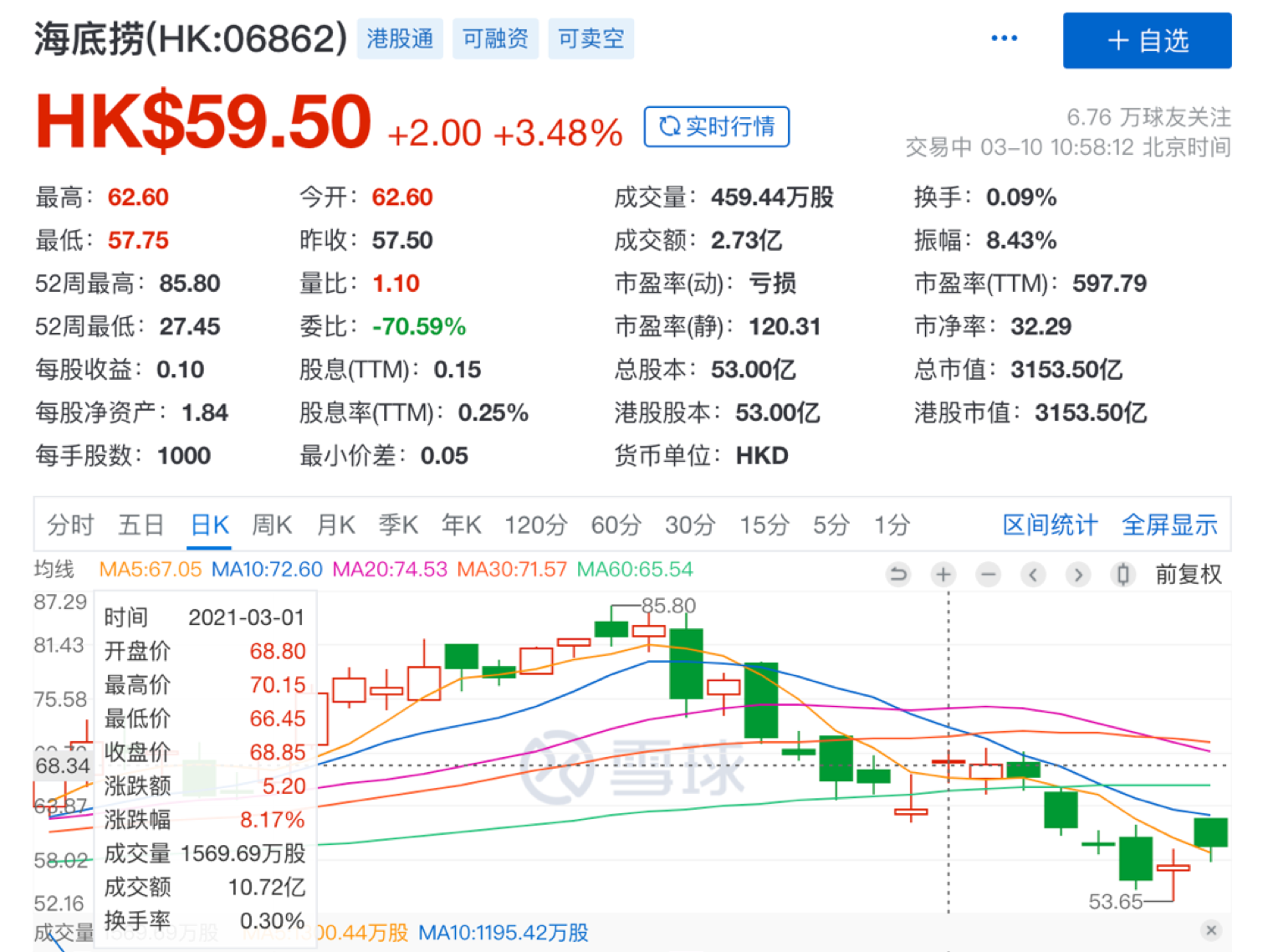Add stock with 自选 button
The height and width of the screenshot is (952, 1268).
point(1147,40)
